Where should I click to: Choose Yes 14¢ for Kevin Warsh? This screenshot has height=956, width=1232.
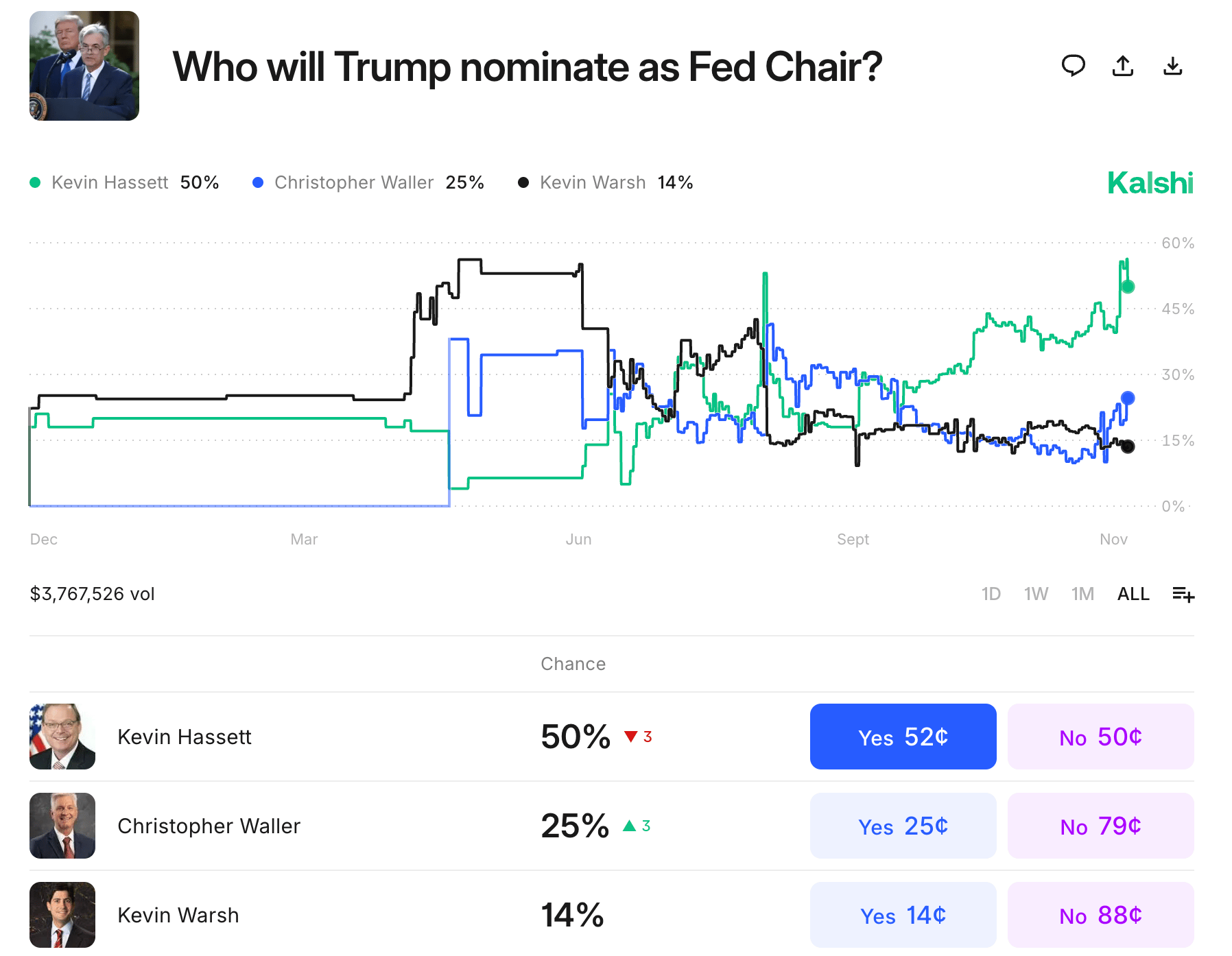[903, 915]
